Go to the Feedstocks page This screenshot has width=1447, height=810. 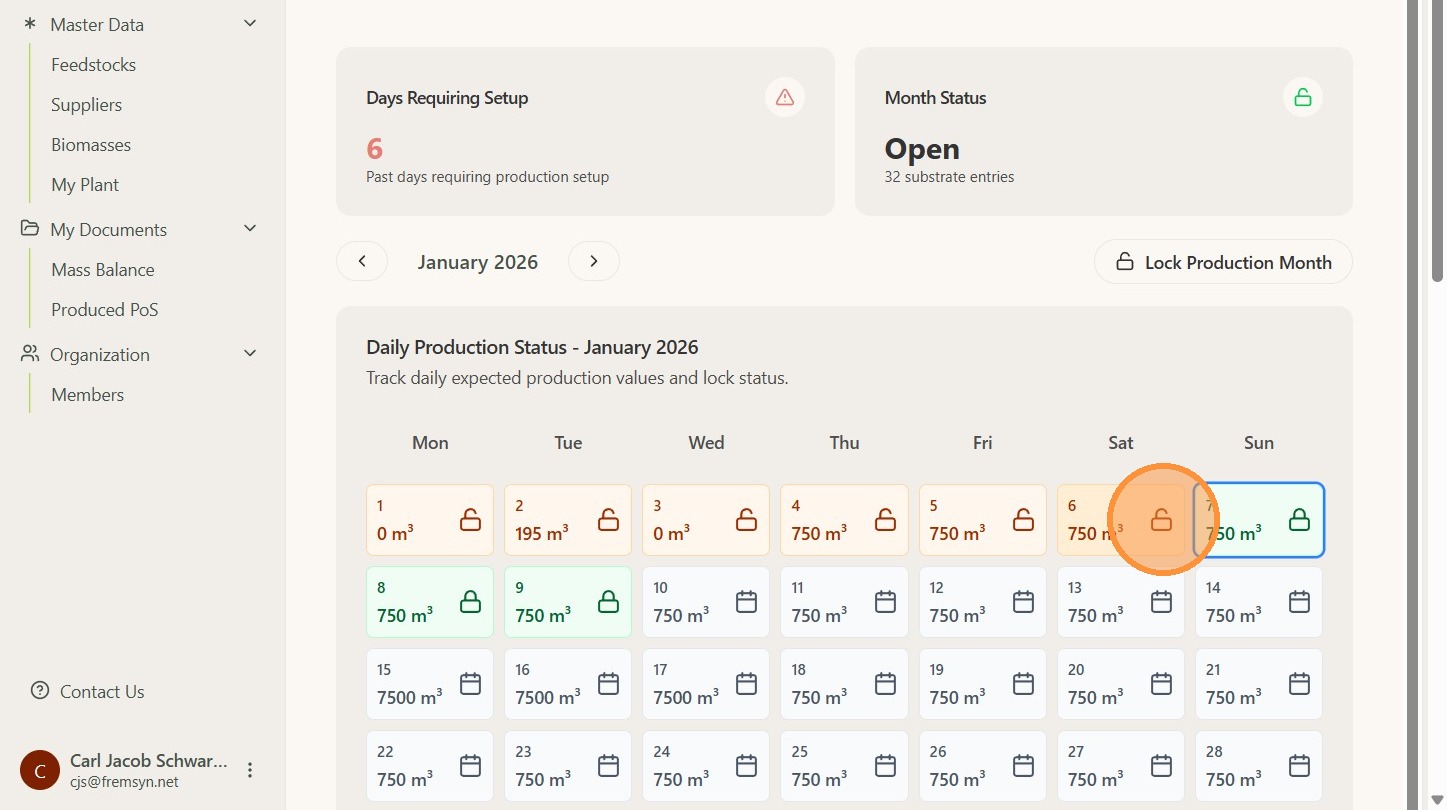coord(93,65)
